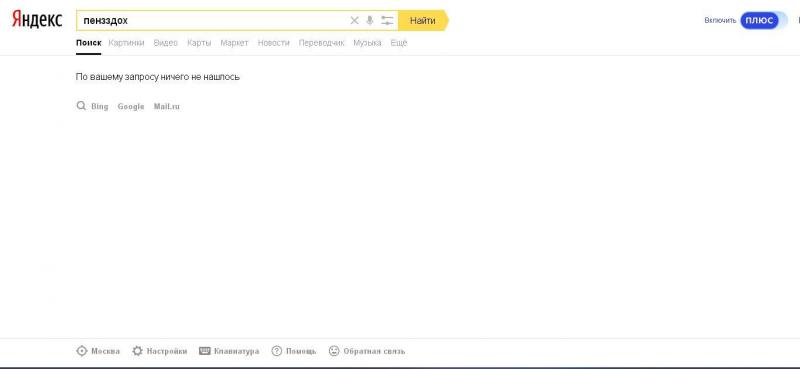Click the 'По вашему запросу ничего не нашлось' message
800x369 pixels.
tap(158, 77)
